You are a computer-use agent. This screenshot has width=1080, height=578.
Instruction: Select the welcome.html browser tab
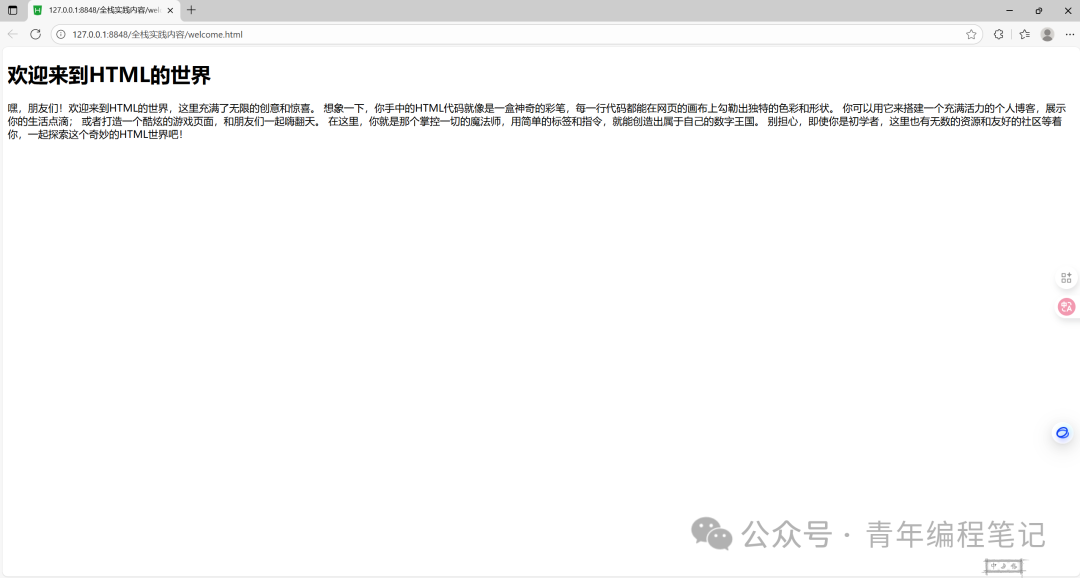coord(104,10)
